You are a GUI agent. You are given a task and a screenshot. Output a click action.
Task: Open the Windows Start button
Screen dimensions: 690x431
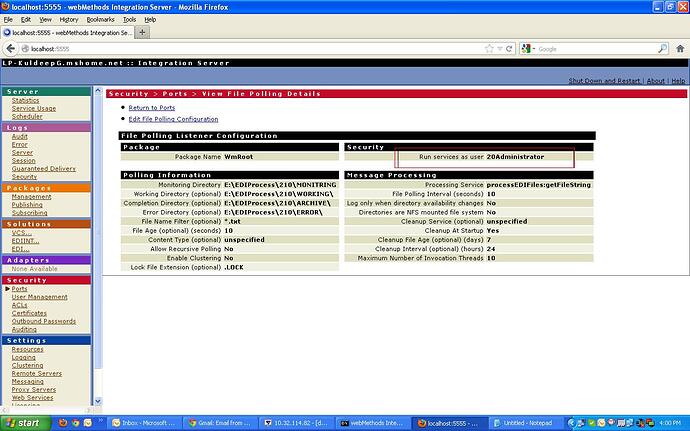tap(25, 423)
